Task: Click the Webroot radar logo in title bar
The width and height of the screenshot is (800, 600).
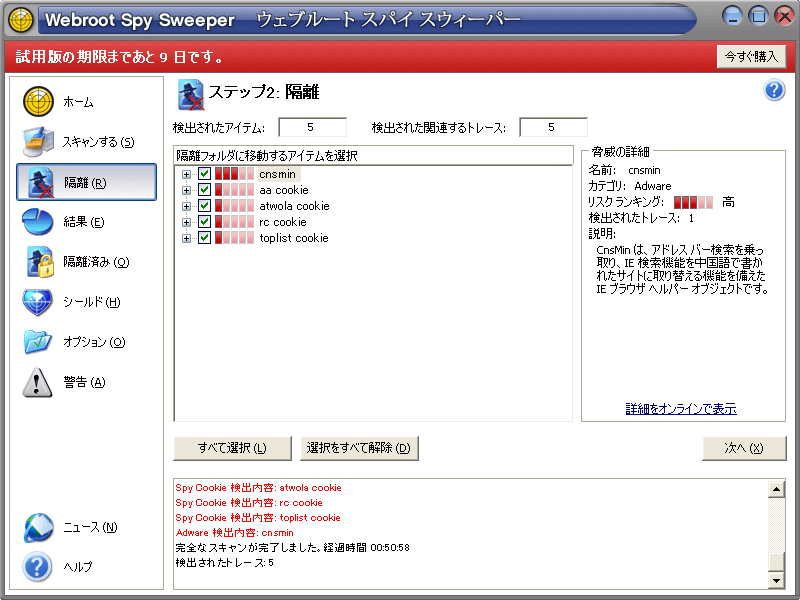Action: 21,20
